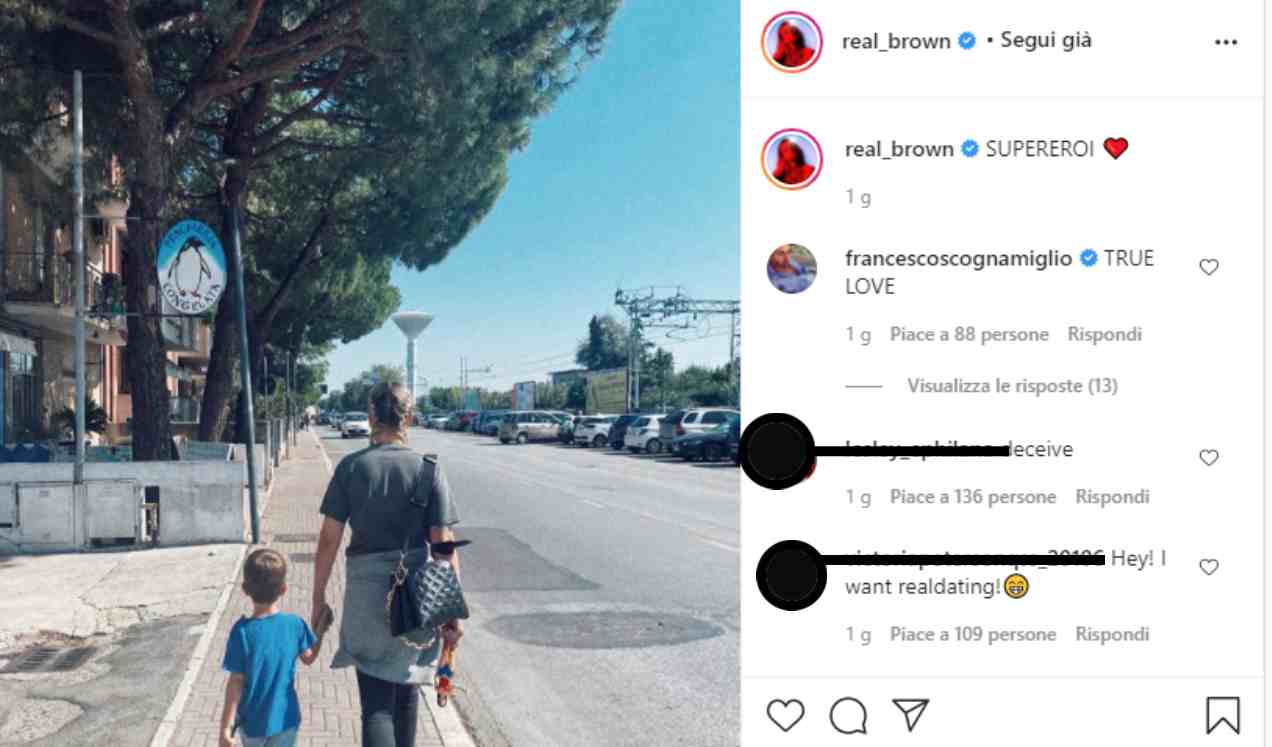1272x747 pixels.
Task: Share the post with the paper plane icon
Action: (911, 714)
